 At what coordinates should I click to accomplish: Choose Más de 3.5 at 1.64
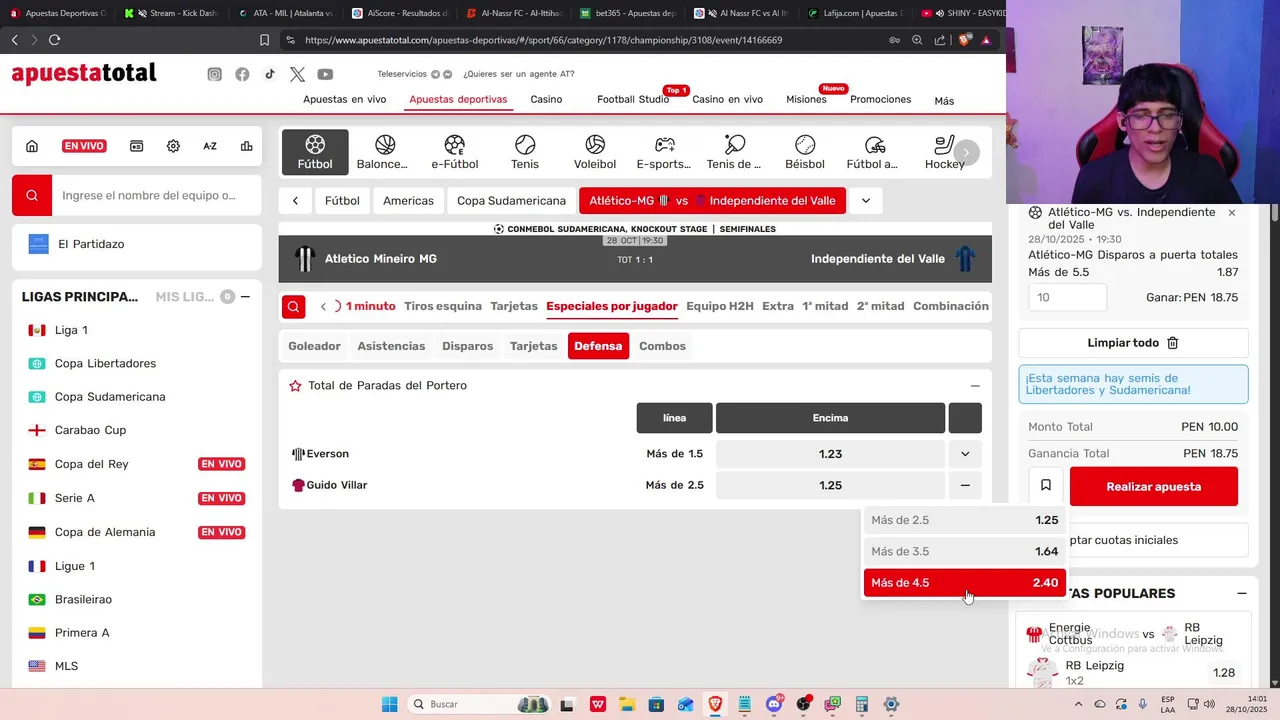pyautogui.click(x=965, y=551)
